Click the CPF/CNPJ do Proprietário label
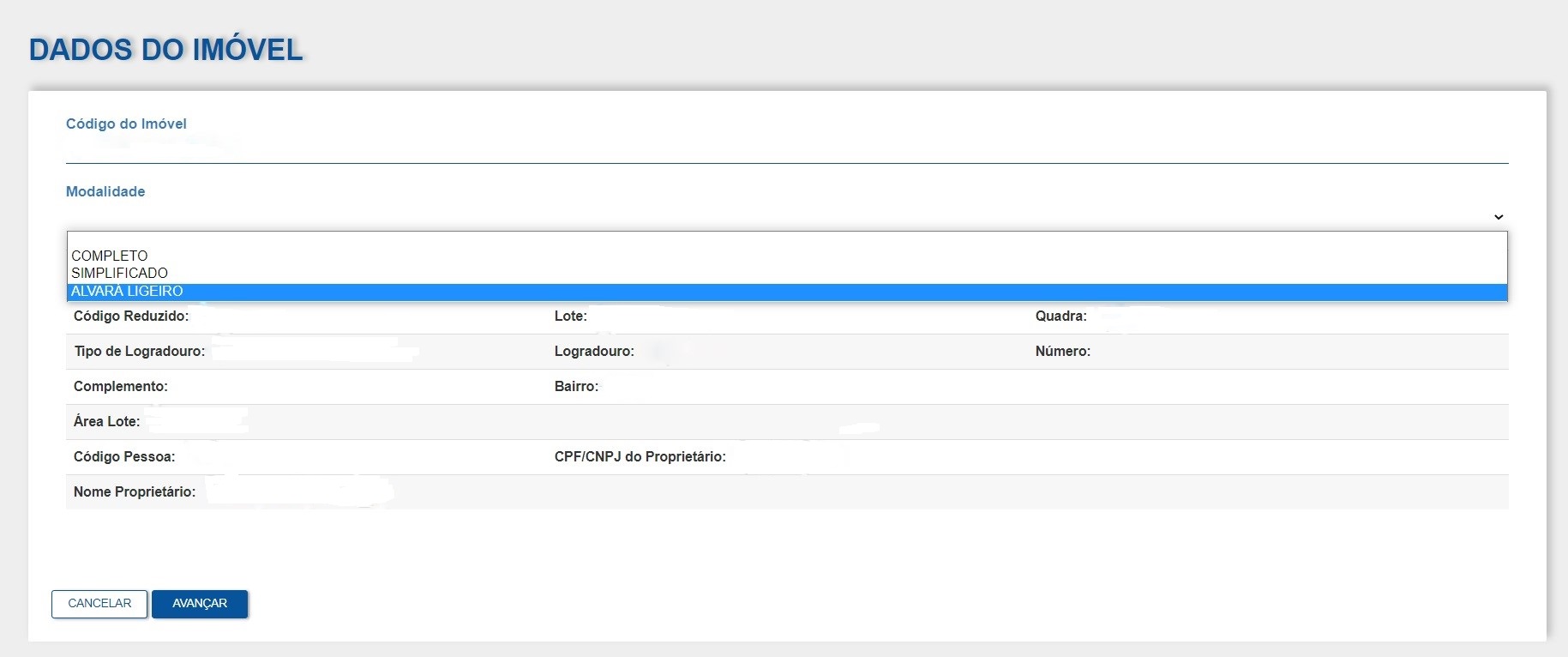Image resolution: width=1568 pixels, height=657 pixels. pos(640,456)
